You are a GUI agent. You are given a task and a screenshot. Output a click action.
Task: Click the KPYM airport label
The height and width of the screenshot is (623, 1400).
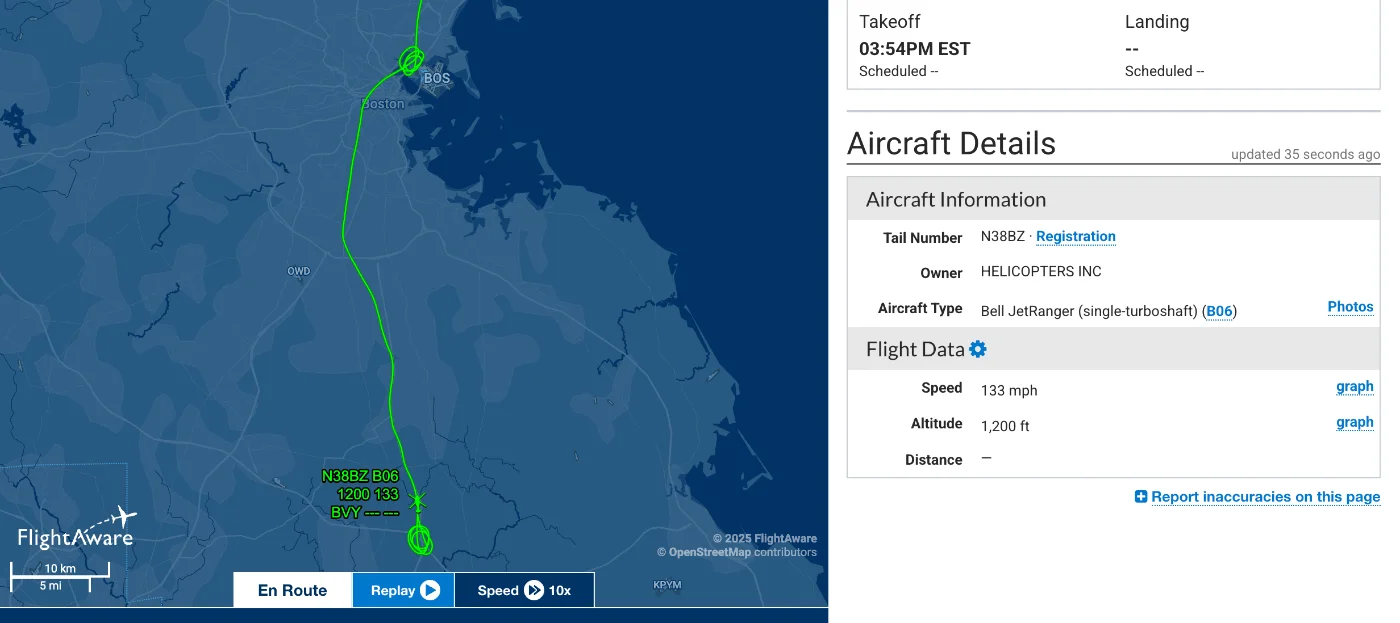[667, 585]
